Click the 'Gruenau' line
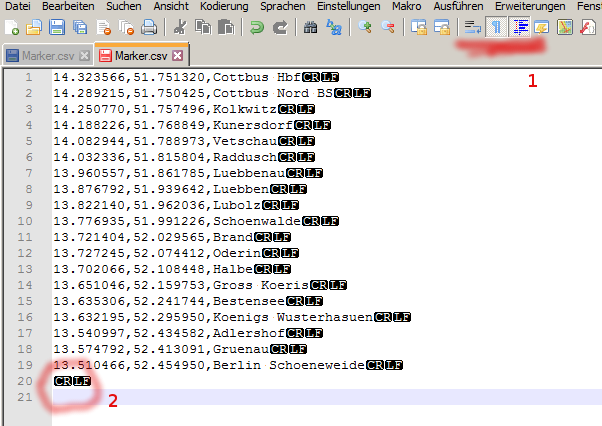The image size is (602, 426). 180,349
